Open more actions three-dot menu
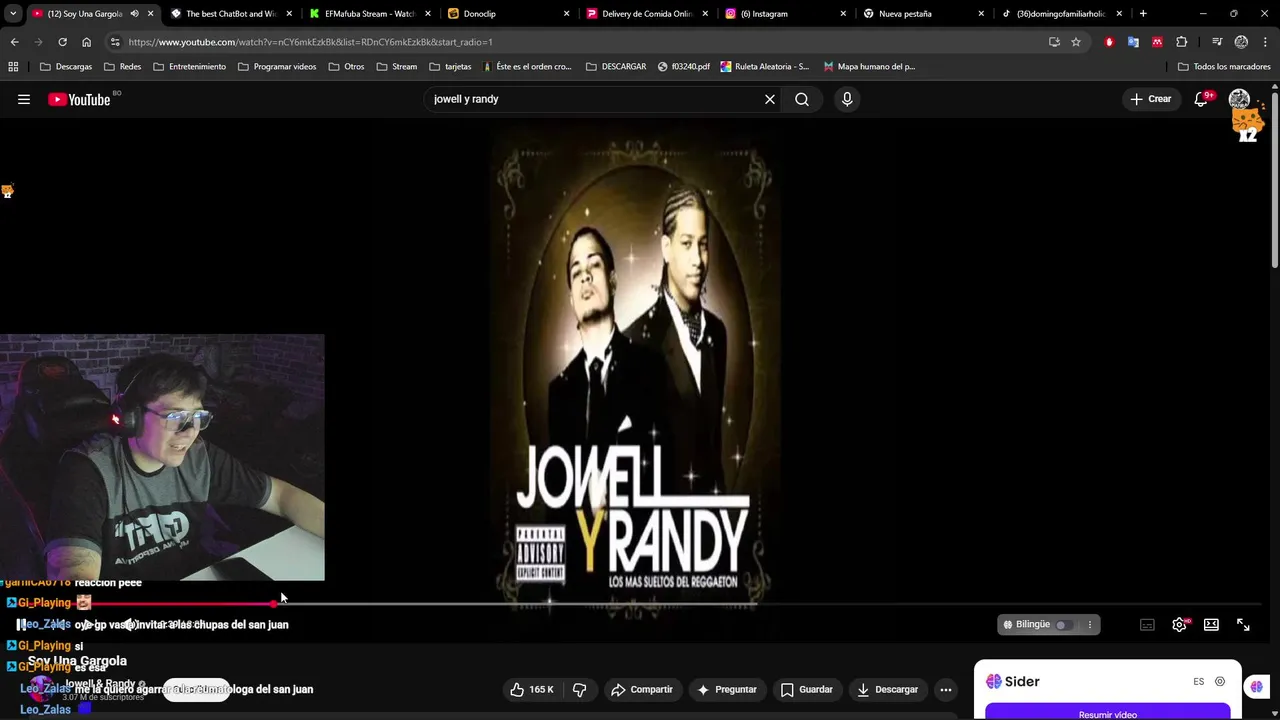Viewport: 1280px width, 720px height. pyautogui.click(x=946, y=689)
